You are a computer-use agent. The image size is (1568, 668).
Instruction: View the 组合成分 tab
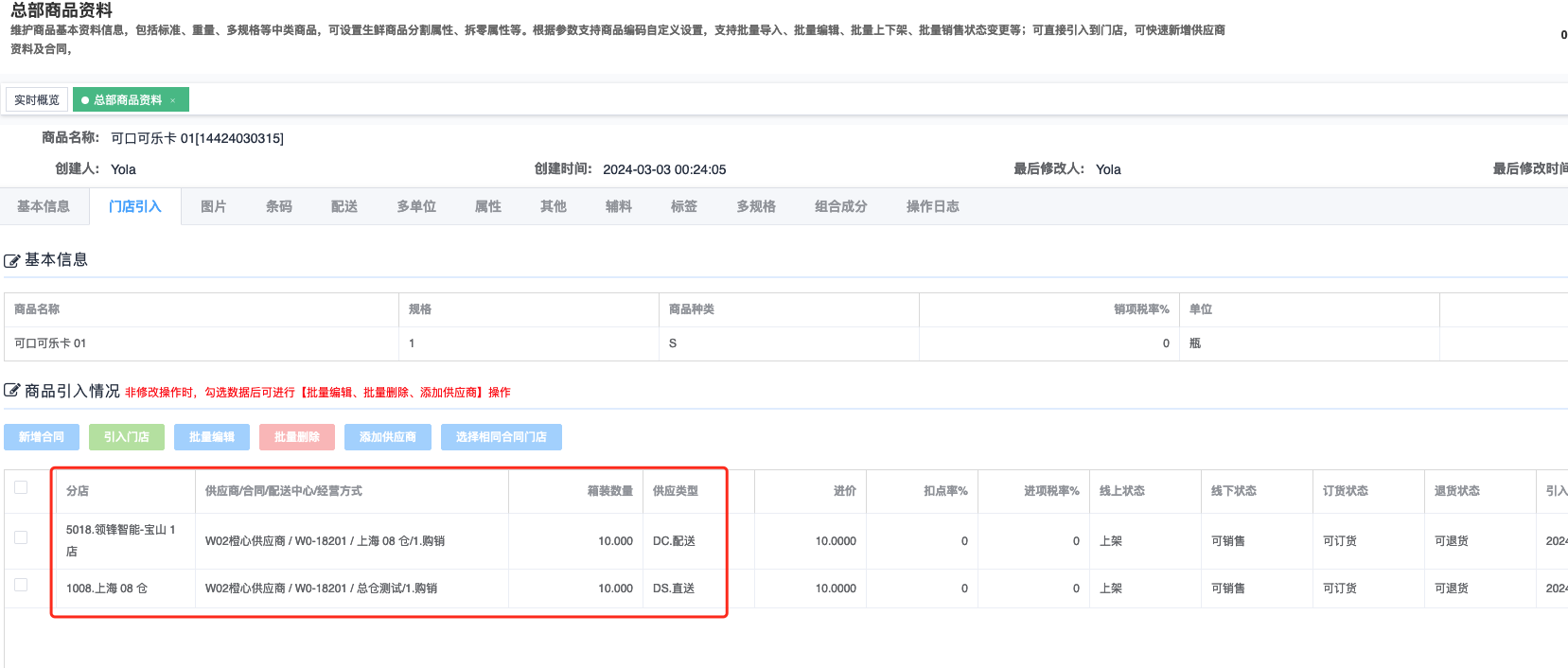point(840,206)
